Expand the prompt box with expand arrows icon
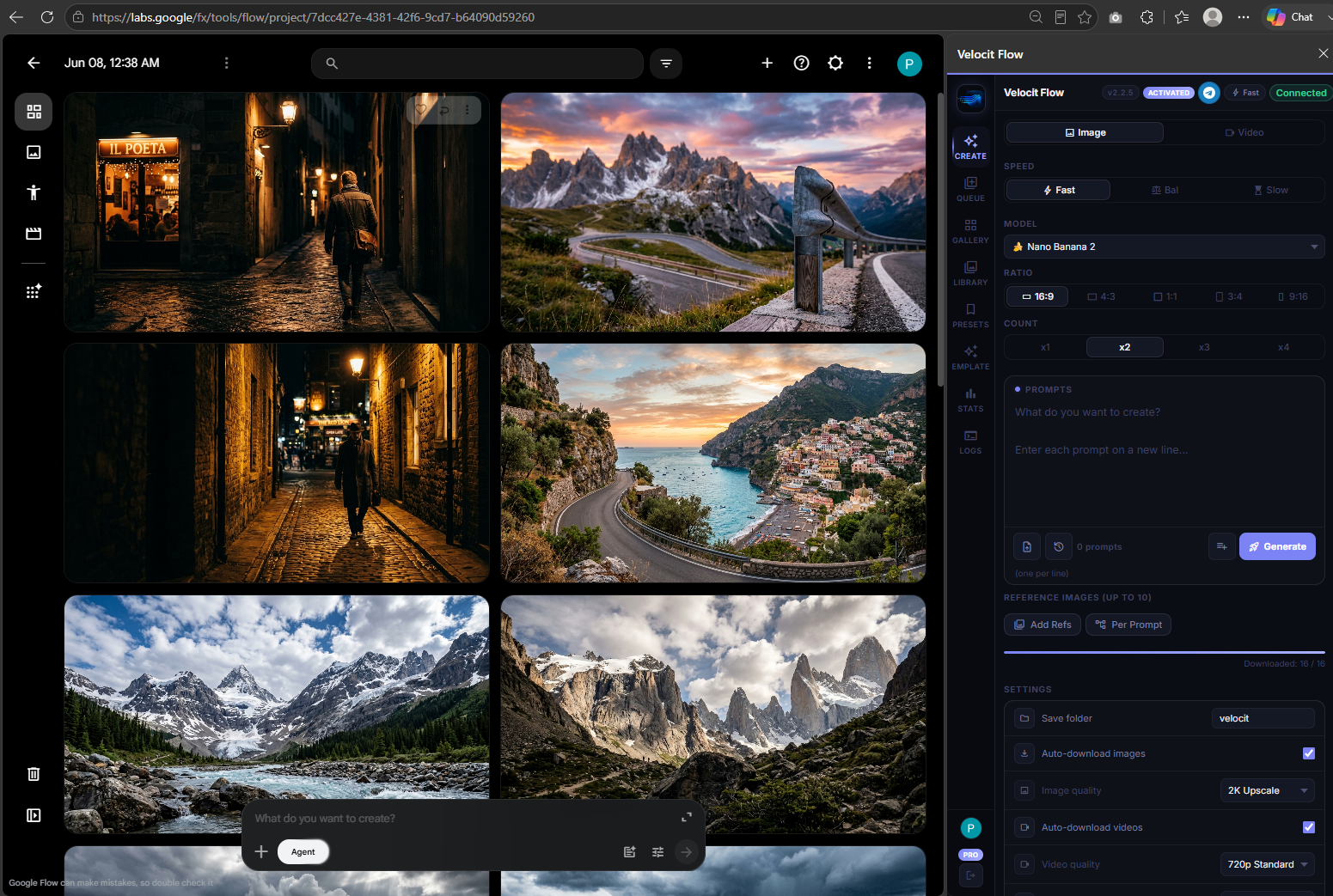Screen dimensions: 1333x896 point(687,817)
